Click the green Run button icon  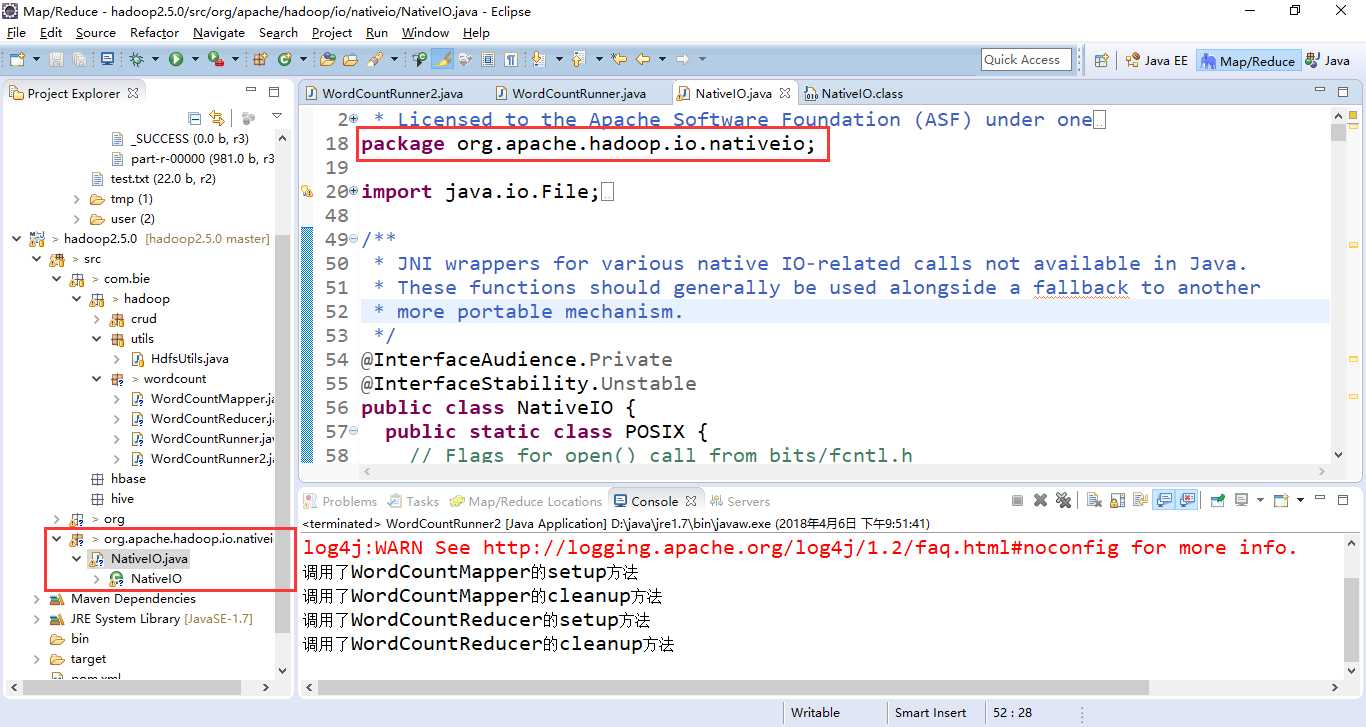pos(176,60)
